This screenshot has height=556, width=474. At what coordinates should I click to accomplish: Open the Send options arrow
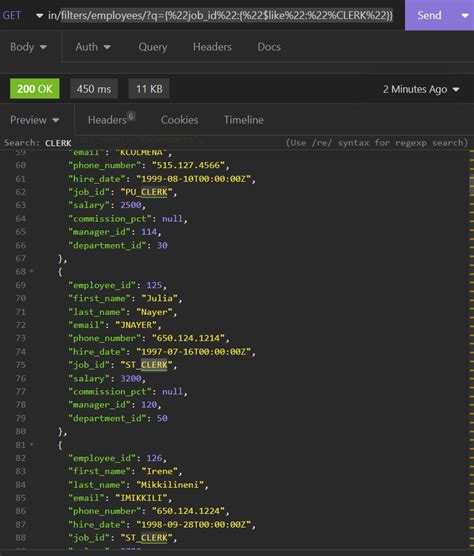pos(465,15)
